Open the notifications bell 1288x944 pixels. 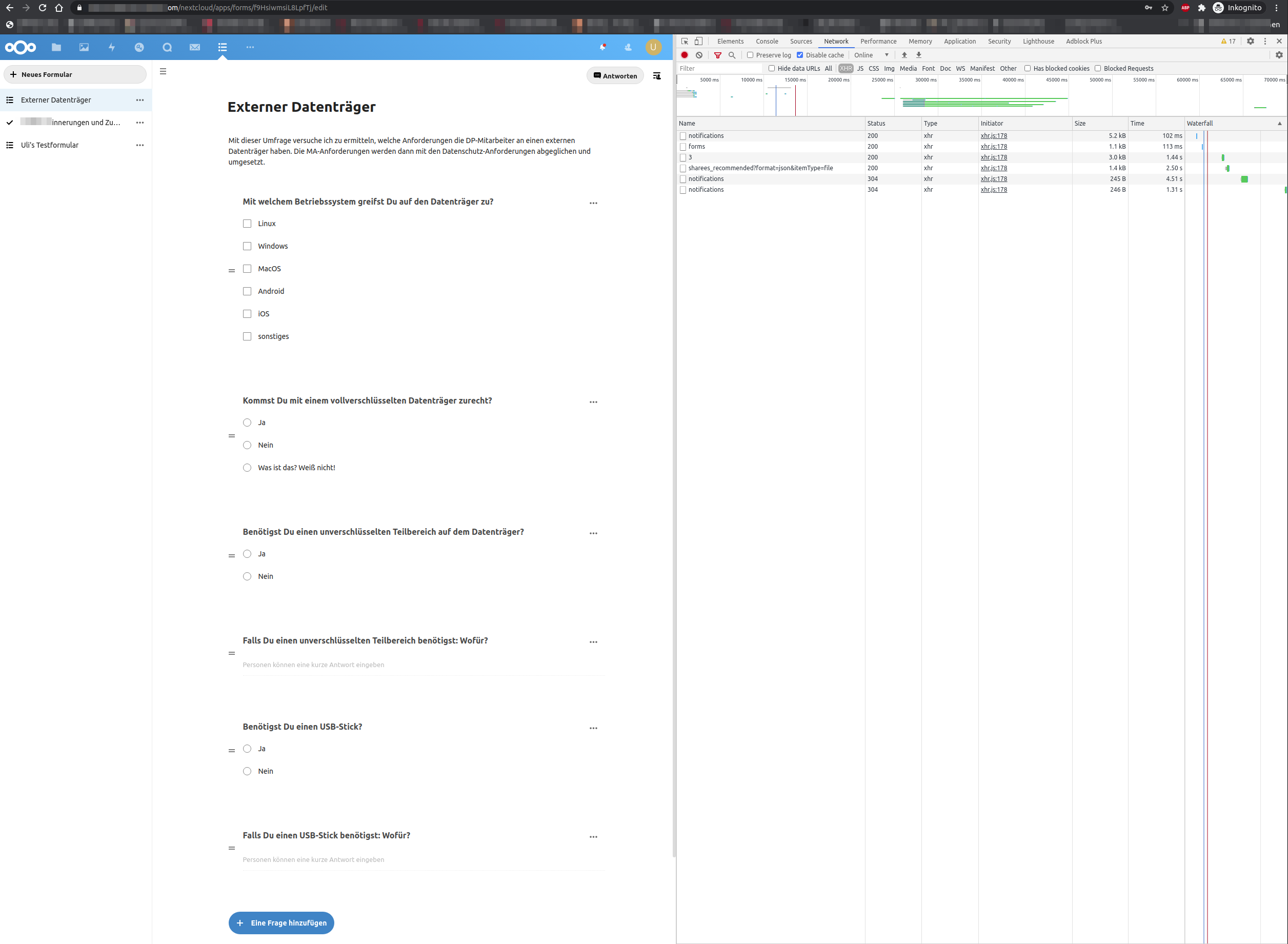[x=603, y=47]
